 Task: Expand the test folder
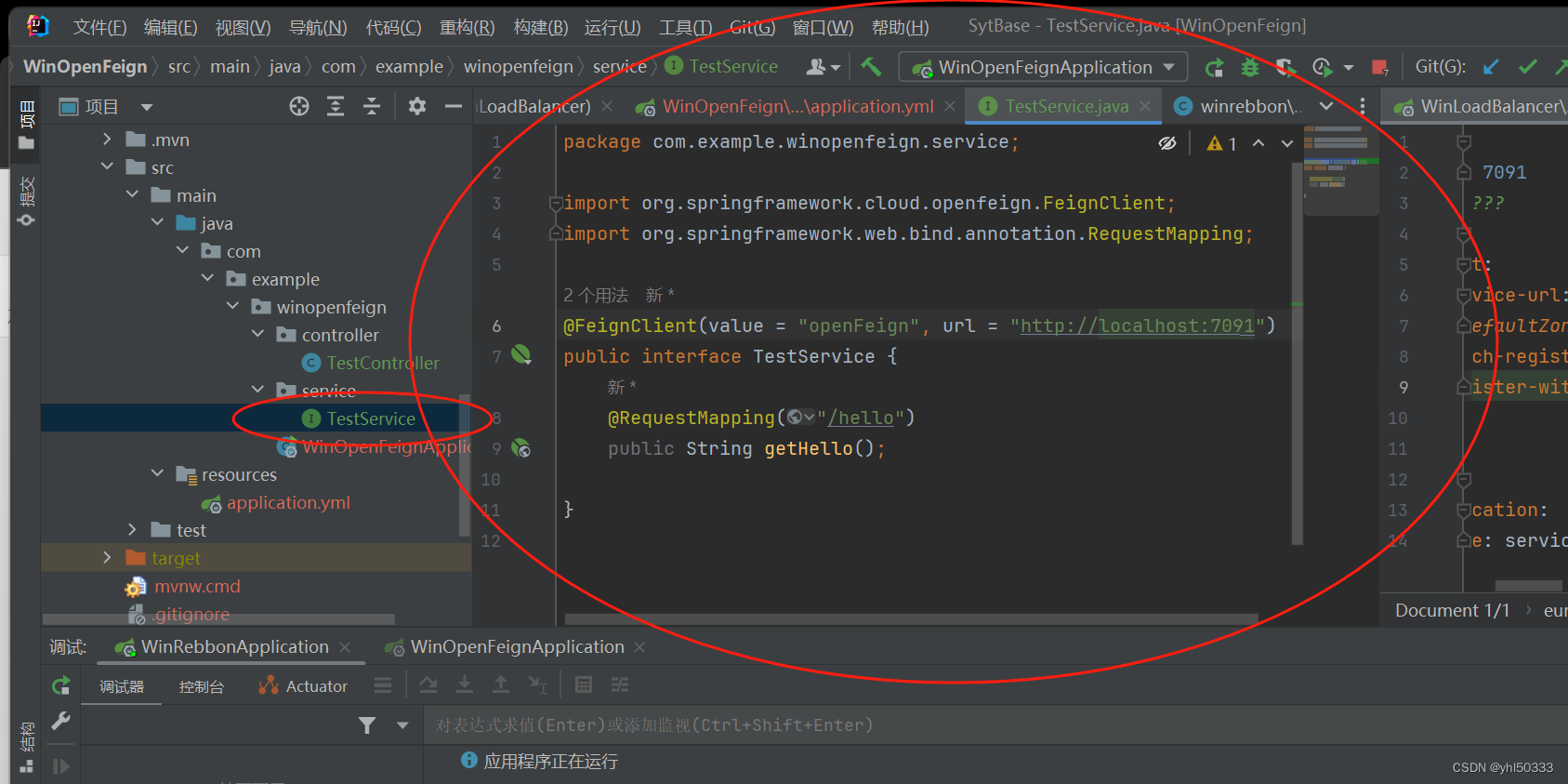[132, 530]
